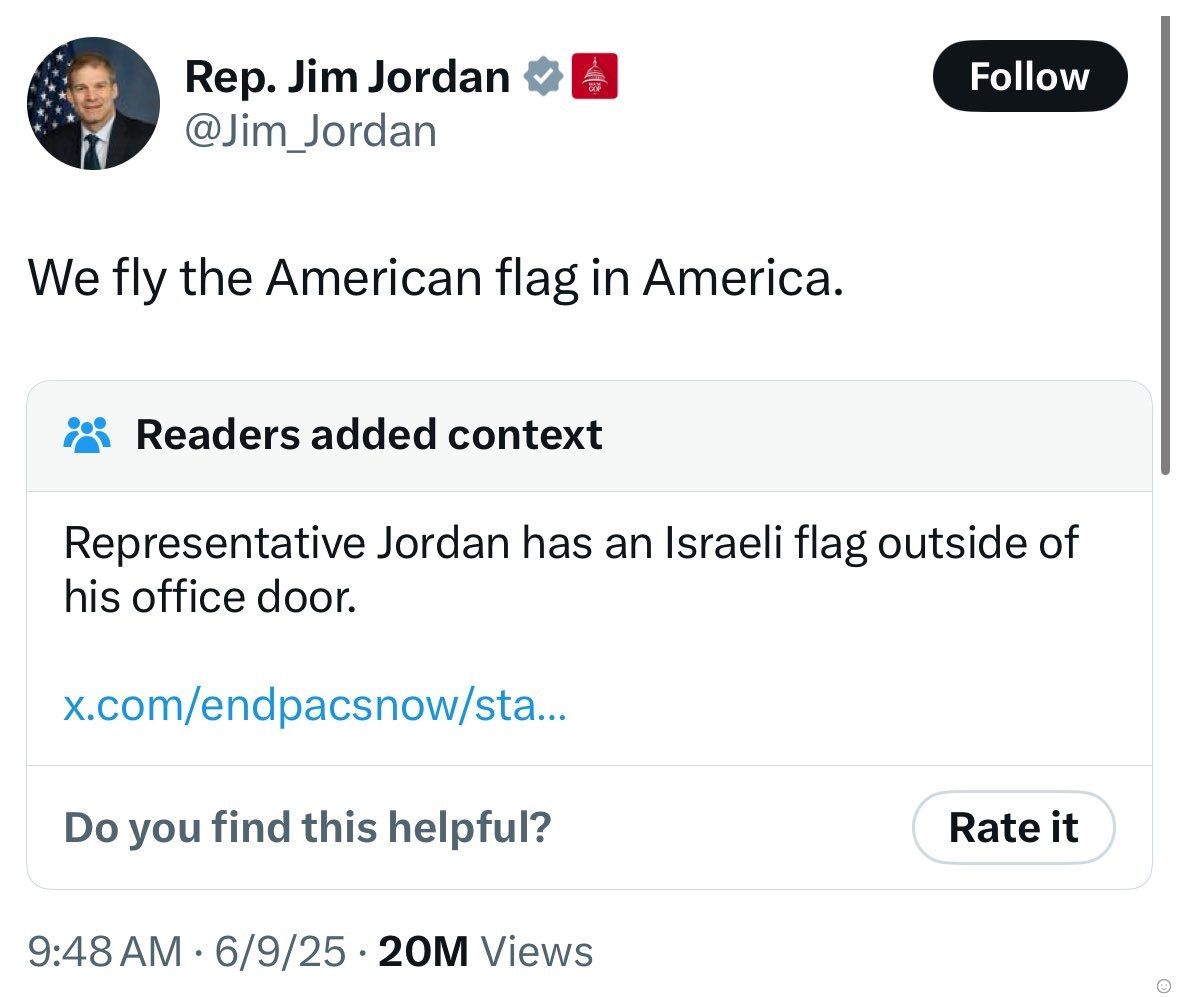Click the note text about Israeli flag
The image size is (1179, 997).
point(570,569)
